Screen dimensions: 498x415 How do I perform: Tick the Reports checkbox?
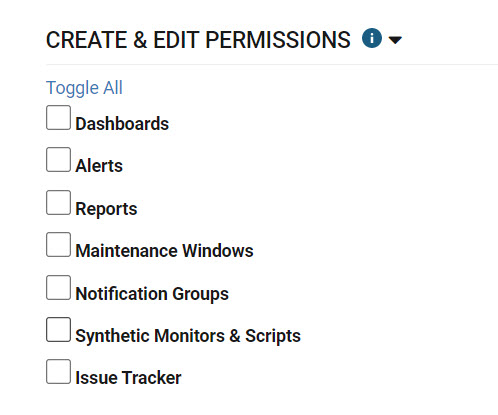(x=58, y=203)
